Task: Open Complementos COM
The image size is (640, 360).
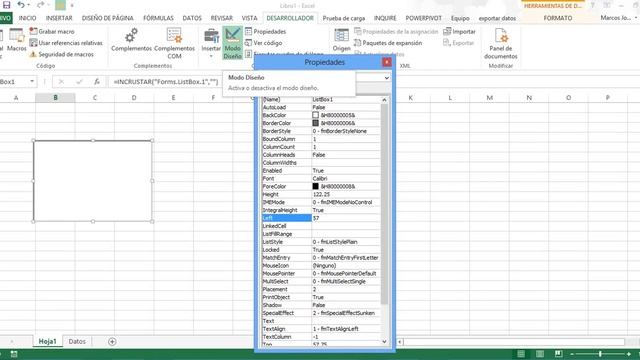Action: click(x=174, y=44)
